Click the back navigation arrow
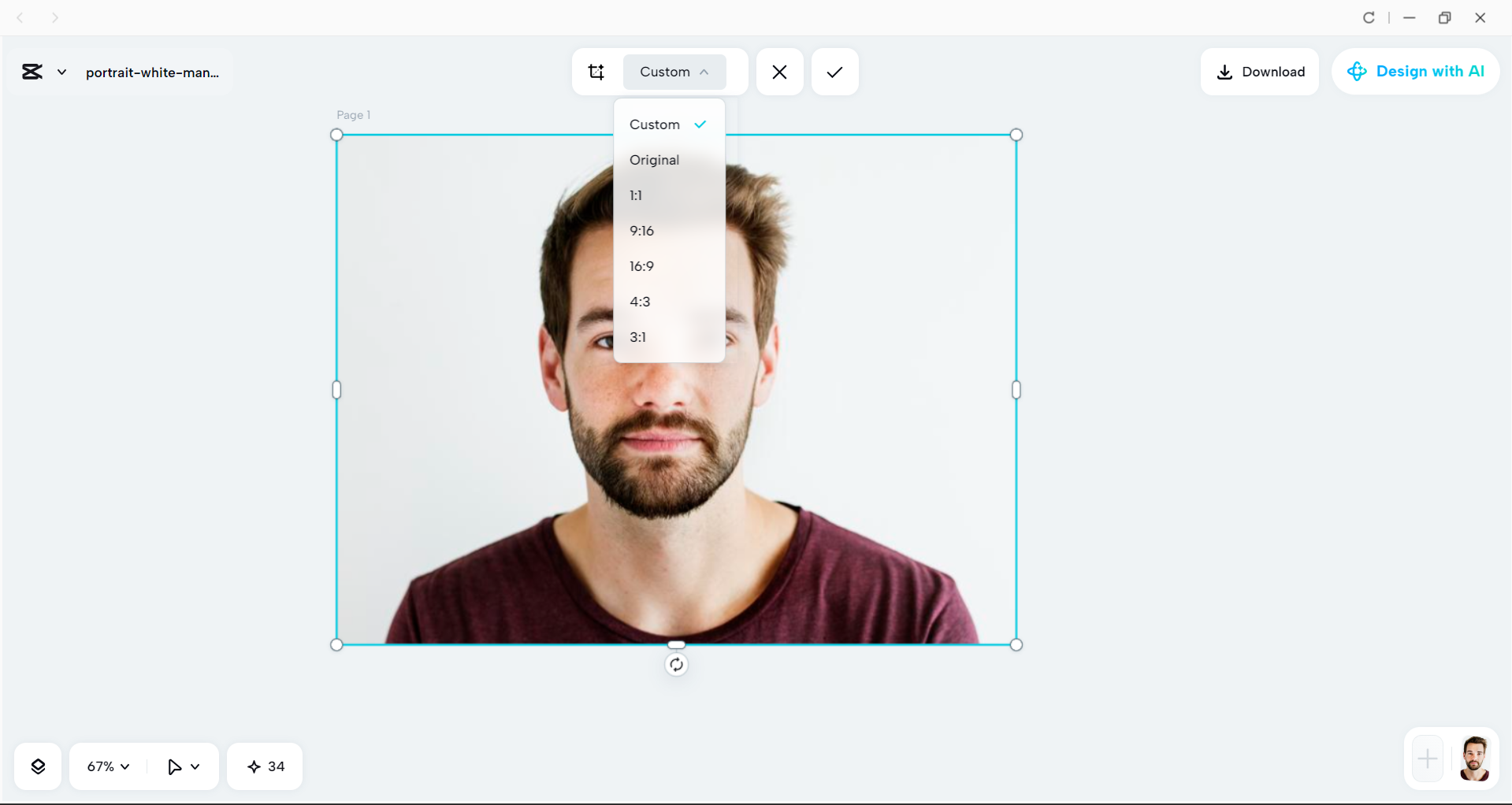 [20, 17]
